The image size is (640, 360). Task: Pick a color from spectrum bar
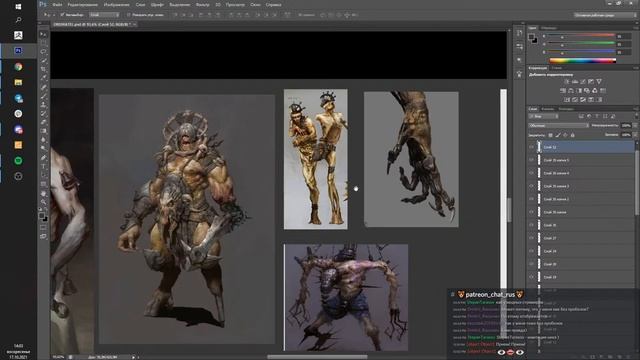[x=583, y=60]
